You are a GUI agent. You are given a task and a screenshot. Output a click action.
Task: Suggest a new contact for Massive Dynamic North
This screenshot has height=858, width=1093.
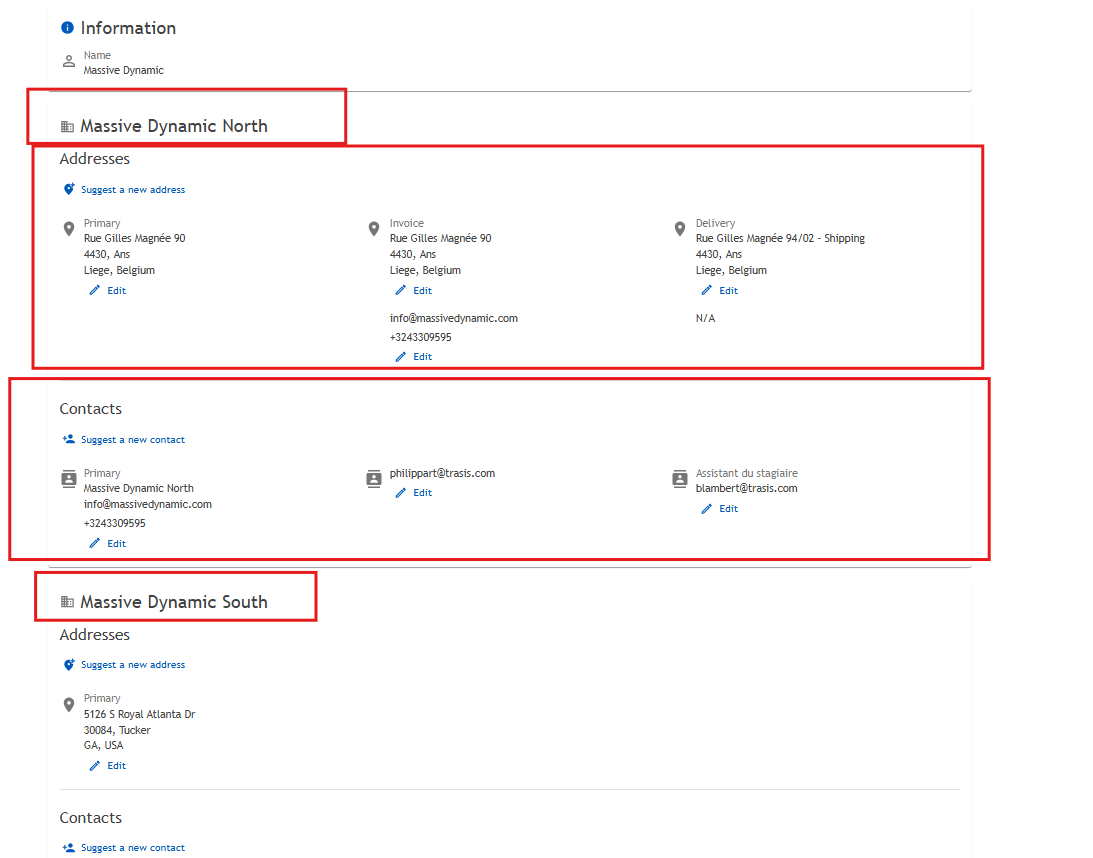tap(133, 440)
